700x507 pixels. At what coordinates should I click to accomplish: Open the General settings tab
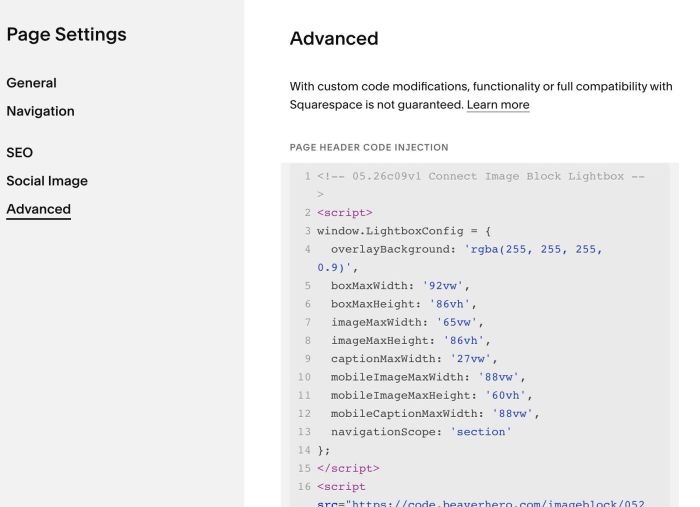point(31,83)
